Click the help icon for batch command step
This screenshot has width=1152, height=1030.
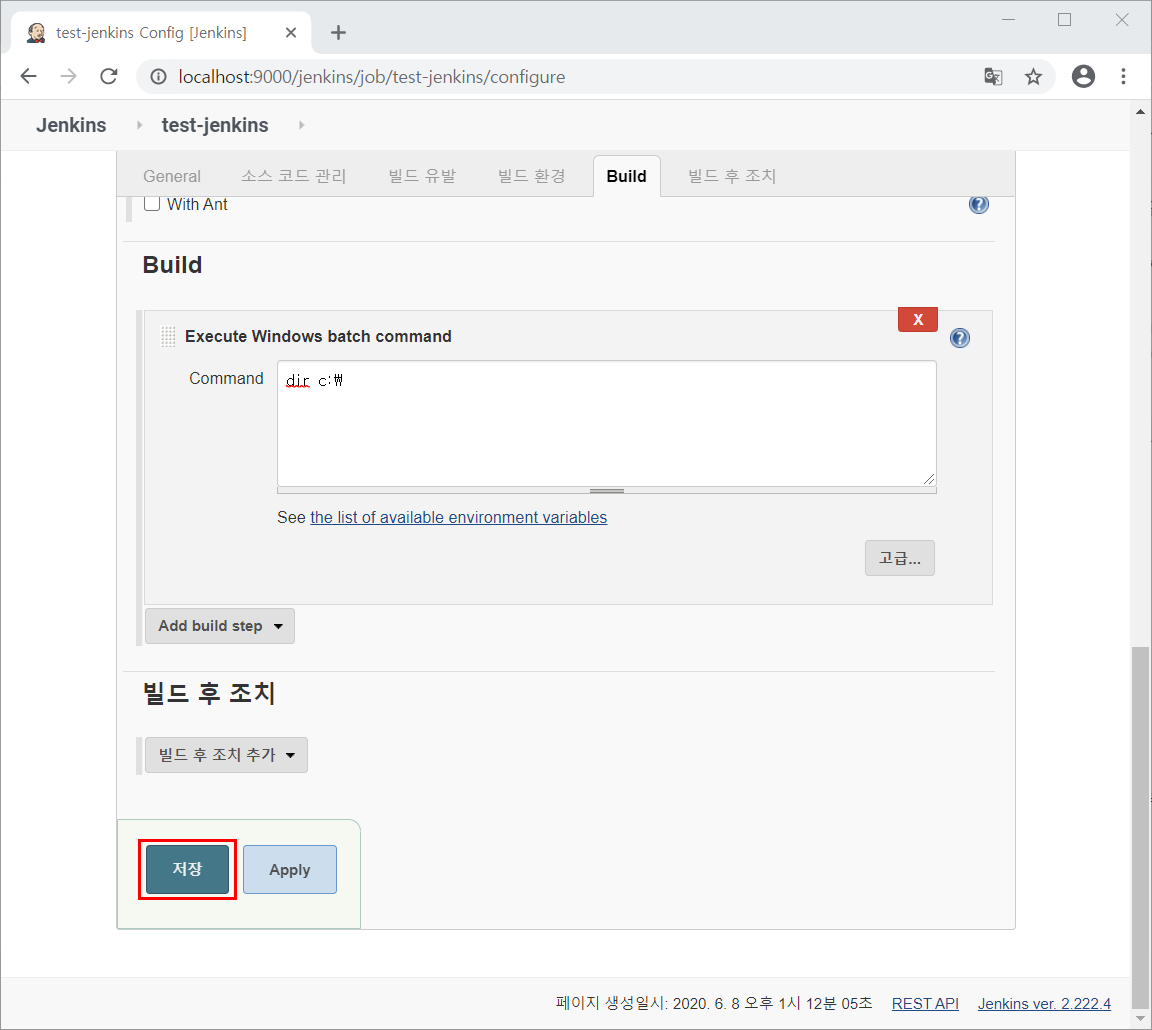tap(960, 338)
